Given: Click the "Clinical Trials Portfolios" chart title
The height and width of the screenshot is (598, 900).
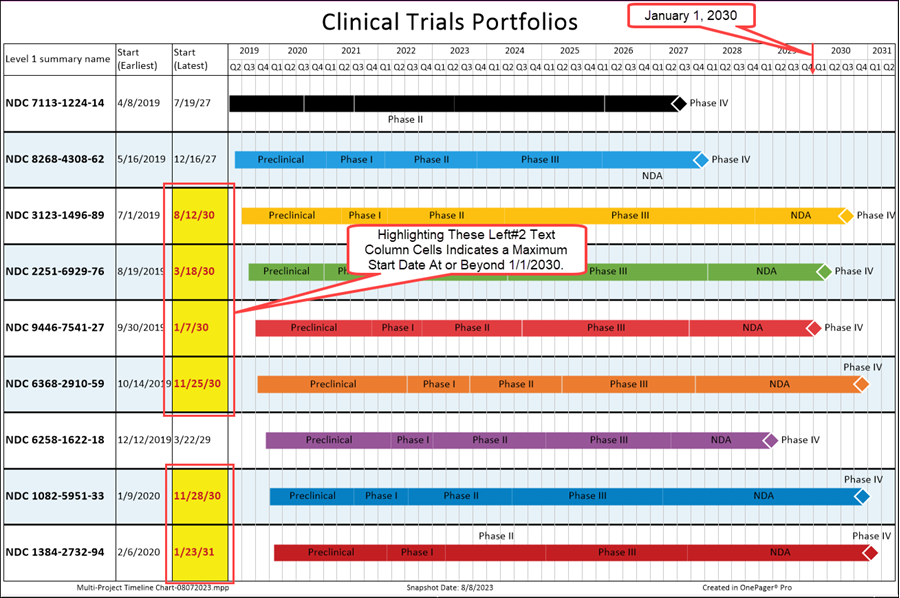Looking at the screenshot, I should pyautogui.click(x=450, y=21).
